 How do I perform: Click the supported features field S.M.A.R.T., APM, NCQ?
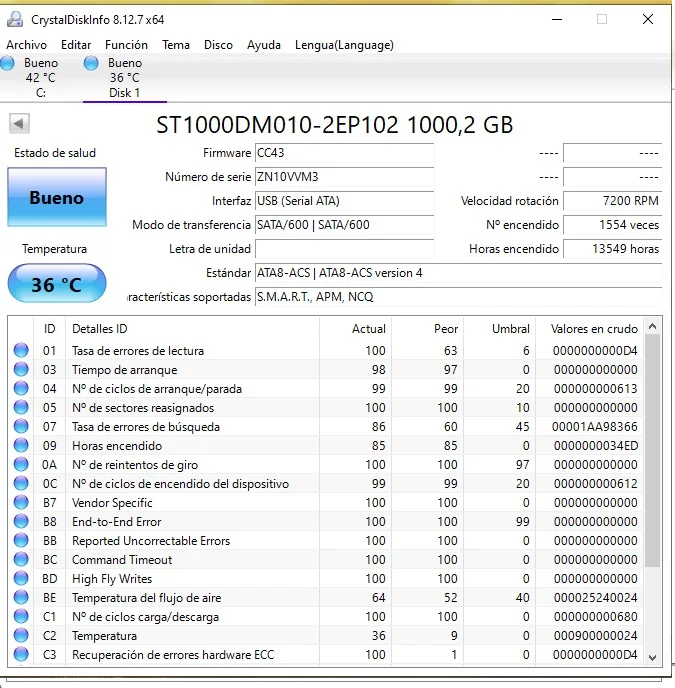pyautogui.click(x=458, y=297)
